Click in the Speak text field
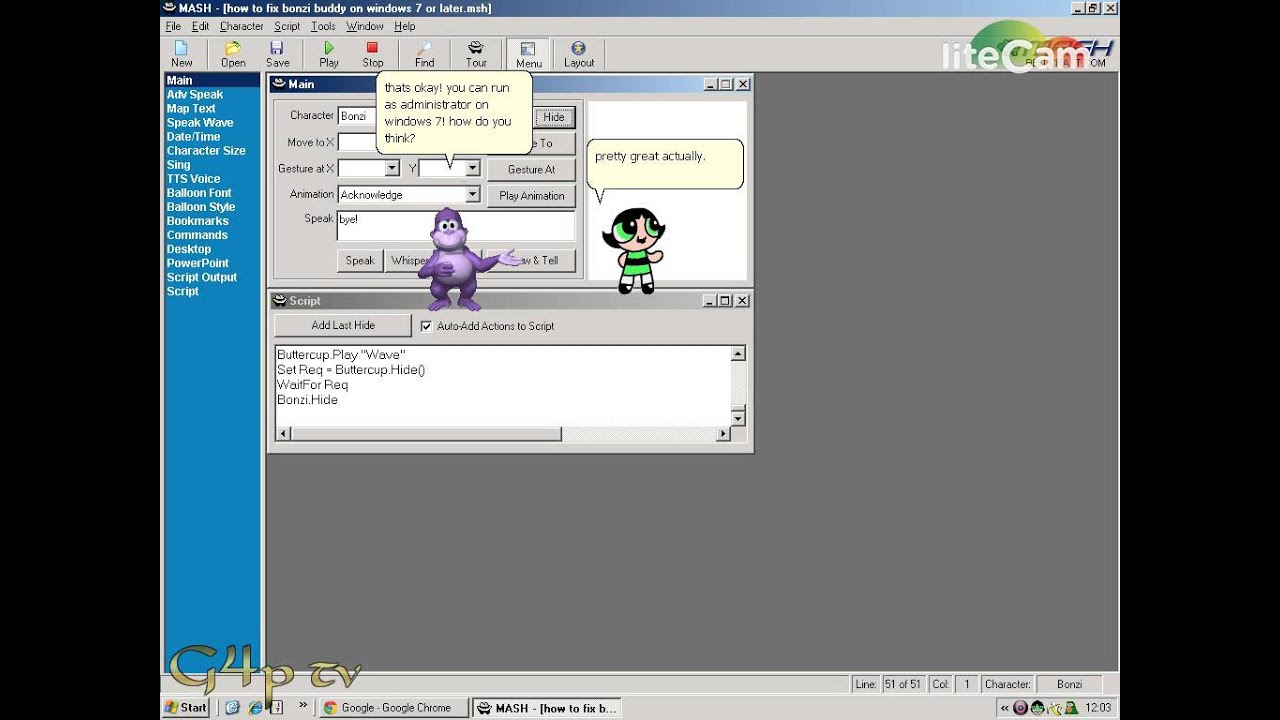 coord(456,226)
